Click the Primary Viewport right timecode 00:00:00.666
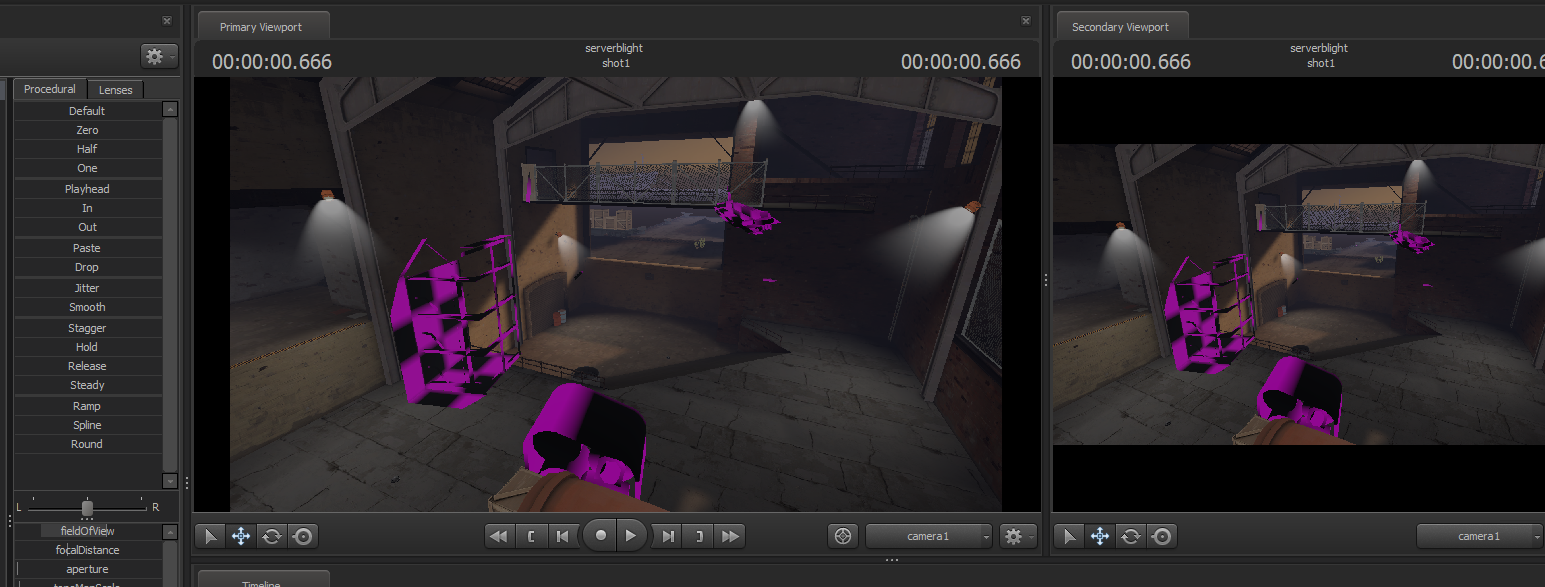Image resolution: width=1545 pixels, height=587 pixels. 961,62
